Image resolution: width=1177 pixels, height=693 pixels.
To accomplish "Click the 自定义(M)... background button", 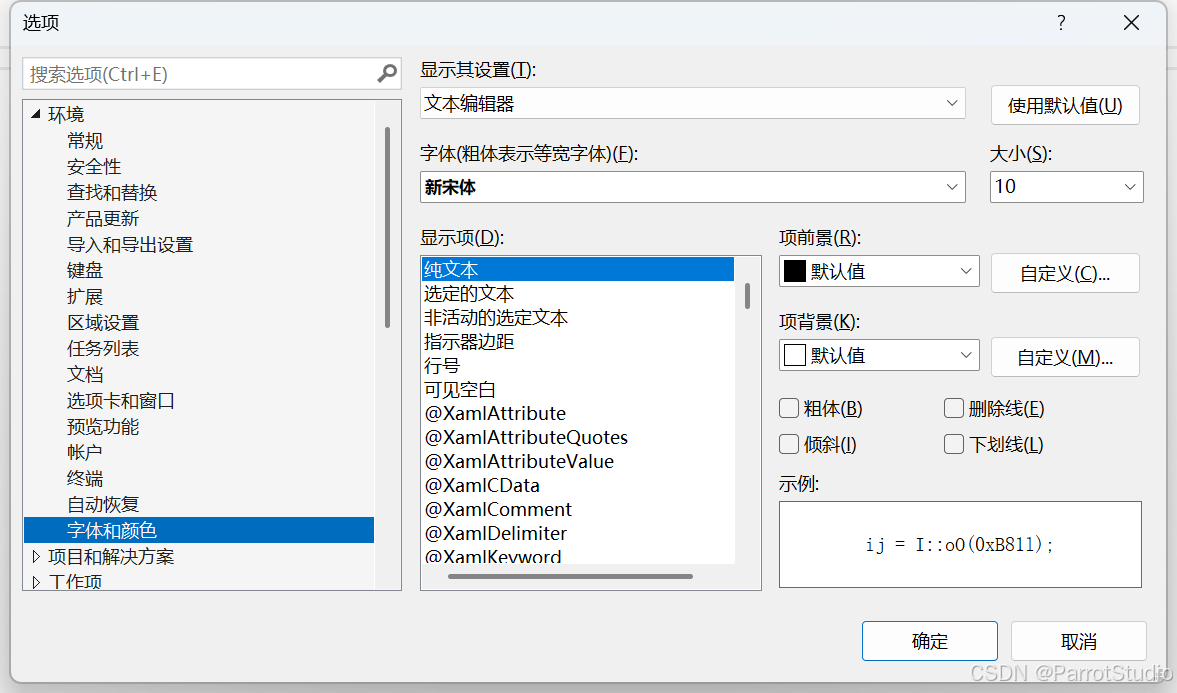I will pos(1065,357).
